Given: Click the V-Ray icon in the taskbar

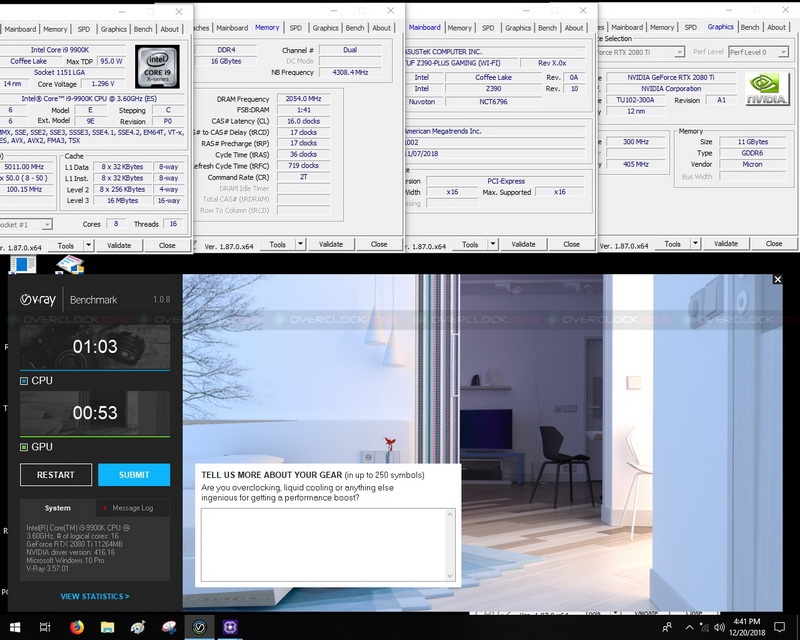Looking at the screenshot, I should coord(198,627).
